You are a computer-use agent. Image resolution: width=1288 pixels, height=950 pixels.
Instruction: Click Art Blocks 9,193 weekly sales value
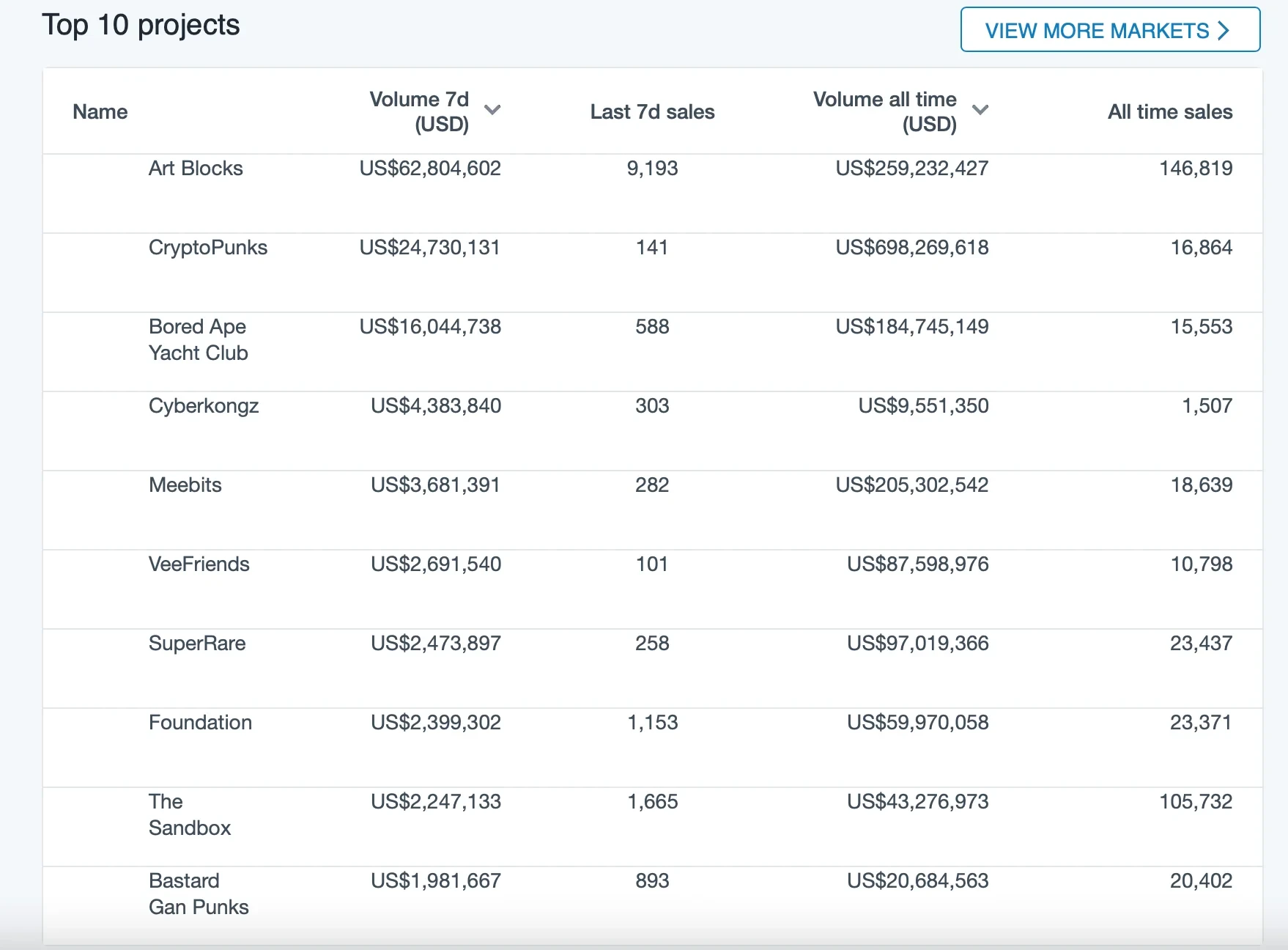(652, 169)
